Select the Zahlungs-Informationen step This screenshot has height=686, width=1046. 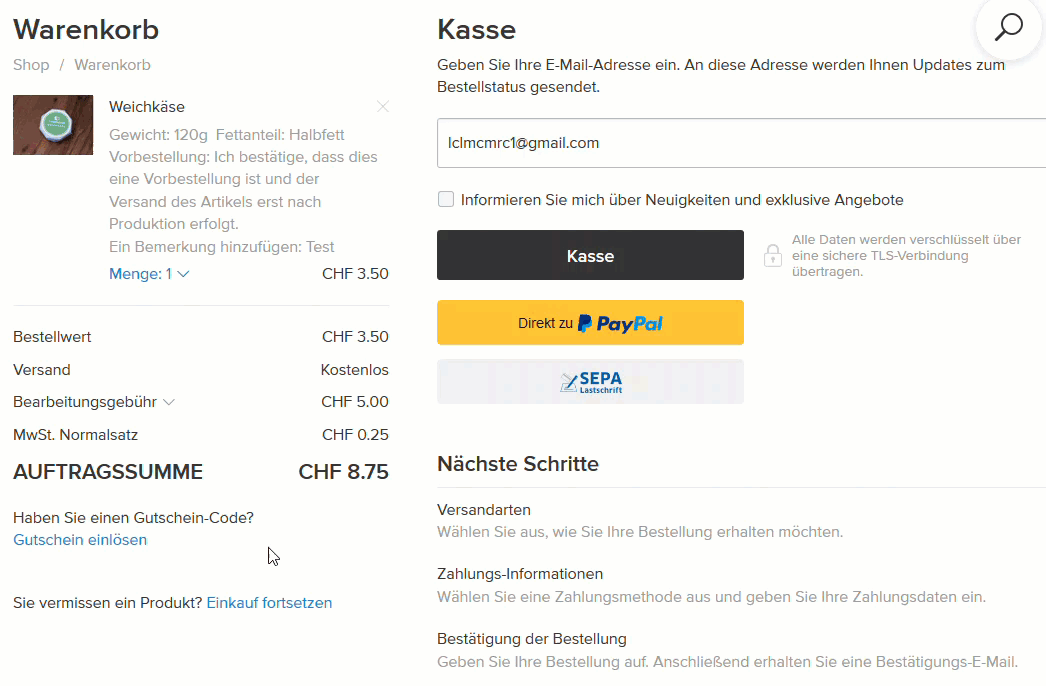point(520,574)
